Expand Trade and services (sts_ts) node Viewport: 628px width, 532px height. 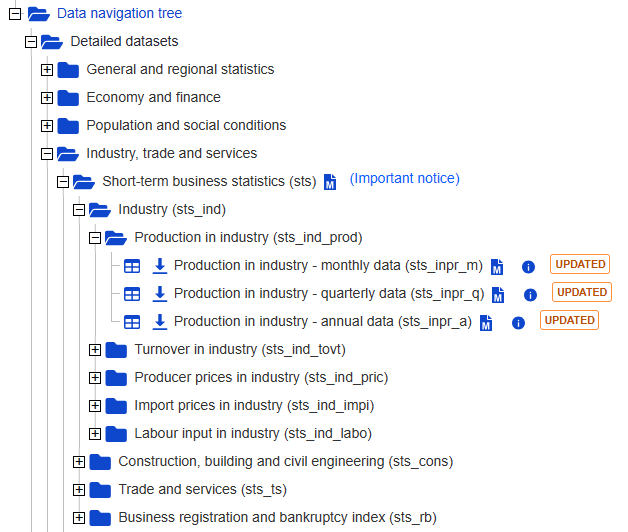click(x=79, y=490)
